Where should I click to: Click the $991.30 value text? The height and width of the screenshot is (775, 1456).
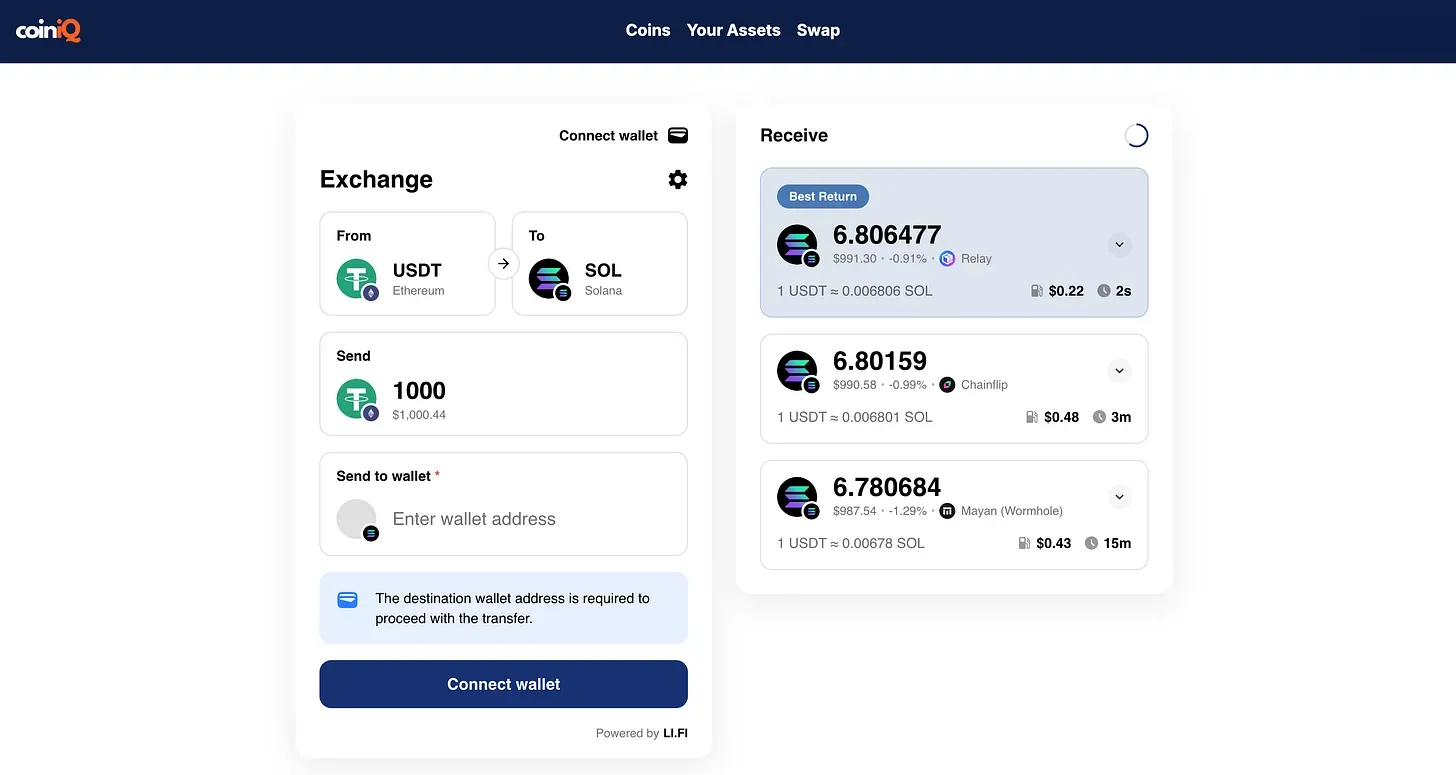coord(855,259)
